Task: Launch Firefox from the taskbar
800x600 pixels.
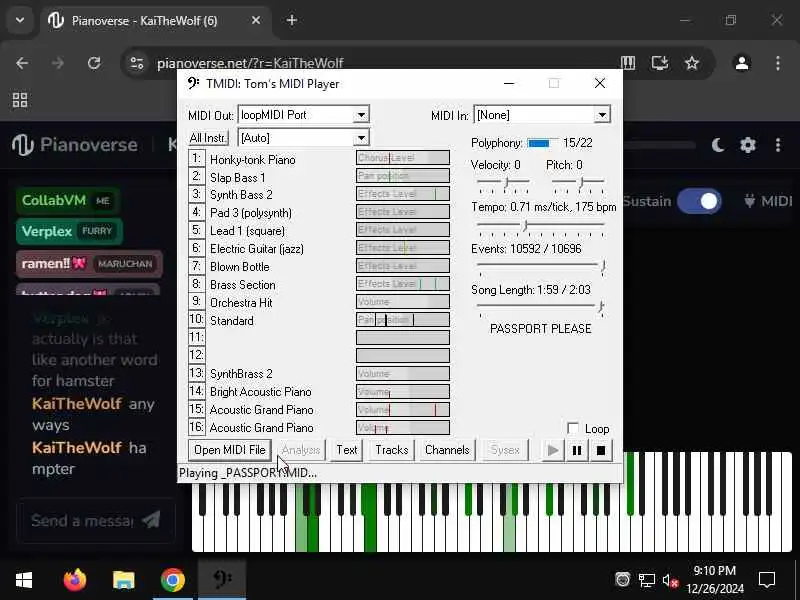Action: point(75,580)
